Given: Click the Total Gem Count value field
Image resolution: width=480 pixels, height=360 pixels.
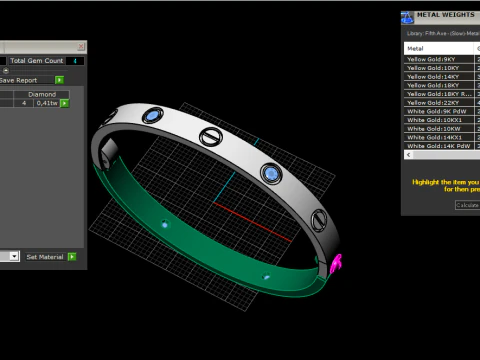Looking at the screenshot, I should point(75,61).
